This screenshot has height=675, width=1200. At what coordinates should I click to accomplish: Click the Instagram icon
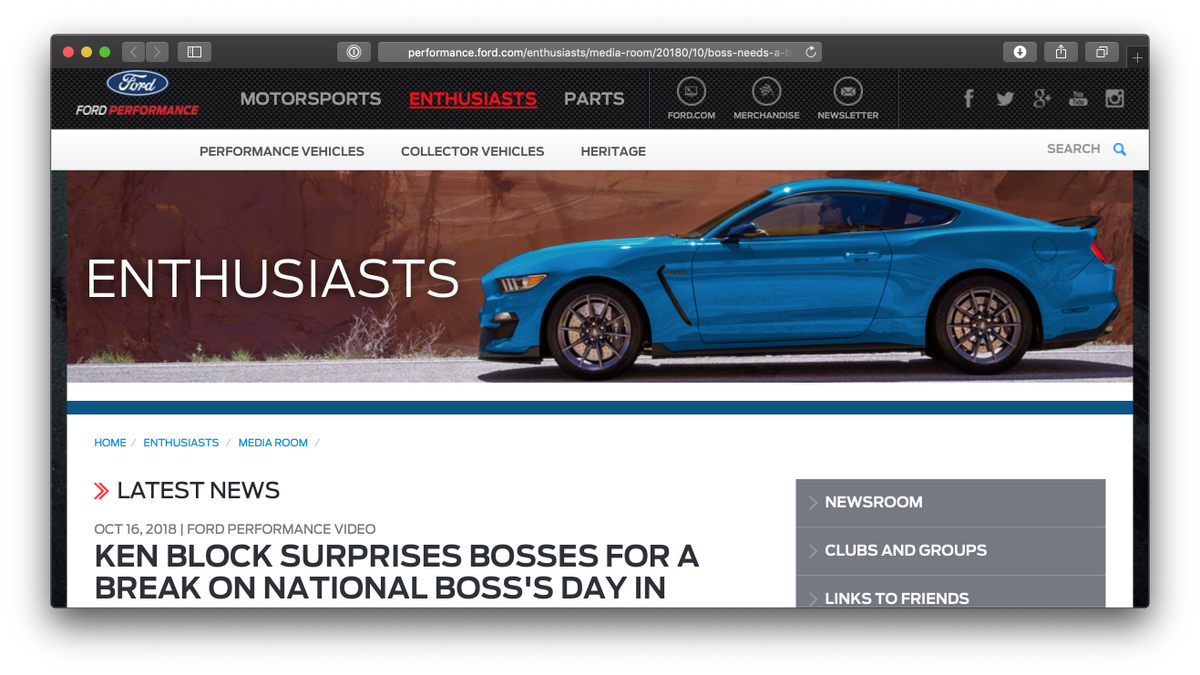coord(1115,98)
